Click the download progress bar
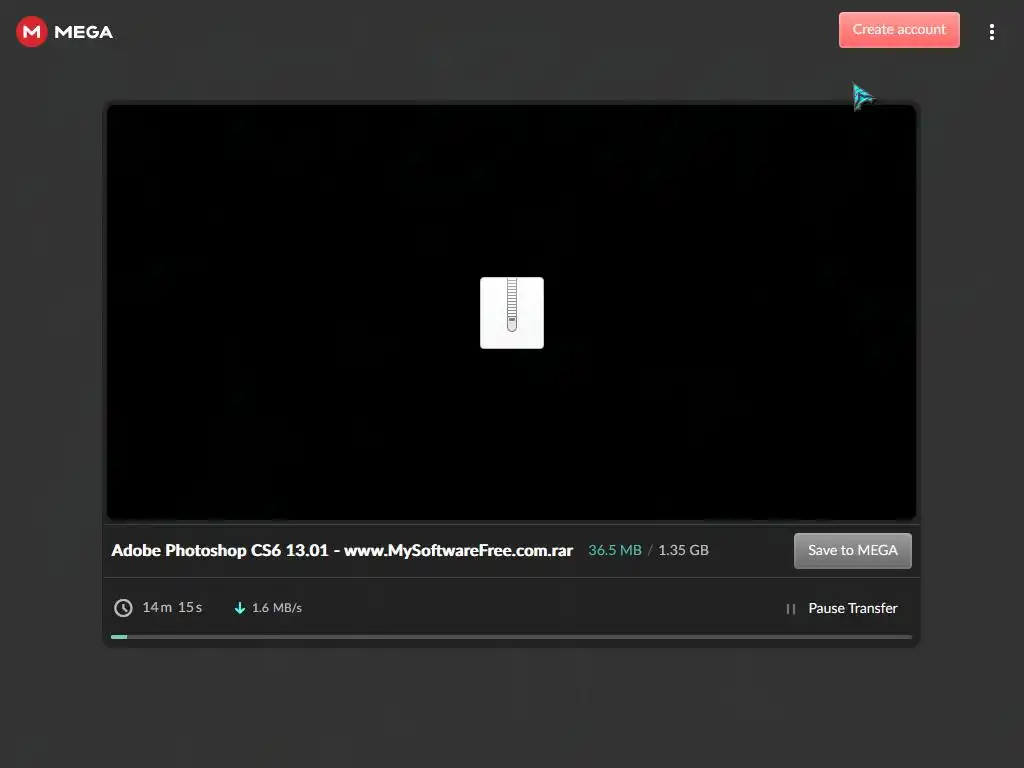 click(x=511, y=637)
